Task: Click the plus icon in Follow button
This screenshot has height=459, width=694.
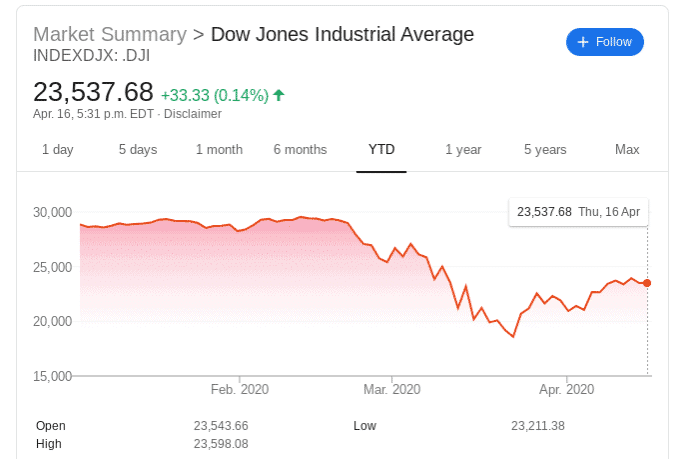Action: point(583,42)
